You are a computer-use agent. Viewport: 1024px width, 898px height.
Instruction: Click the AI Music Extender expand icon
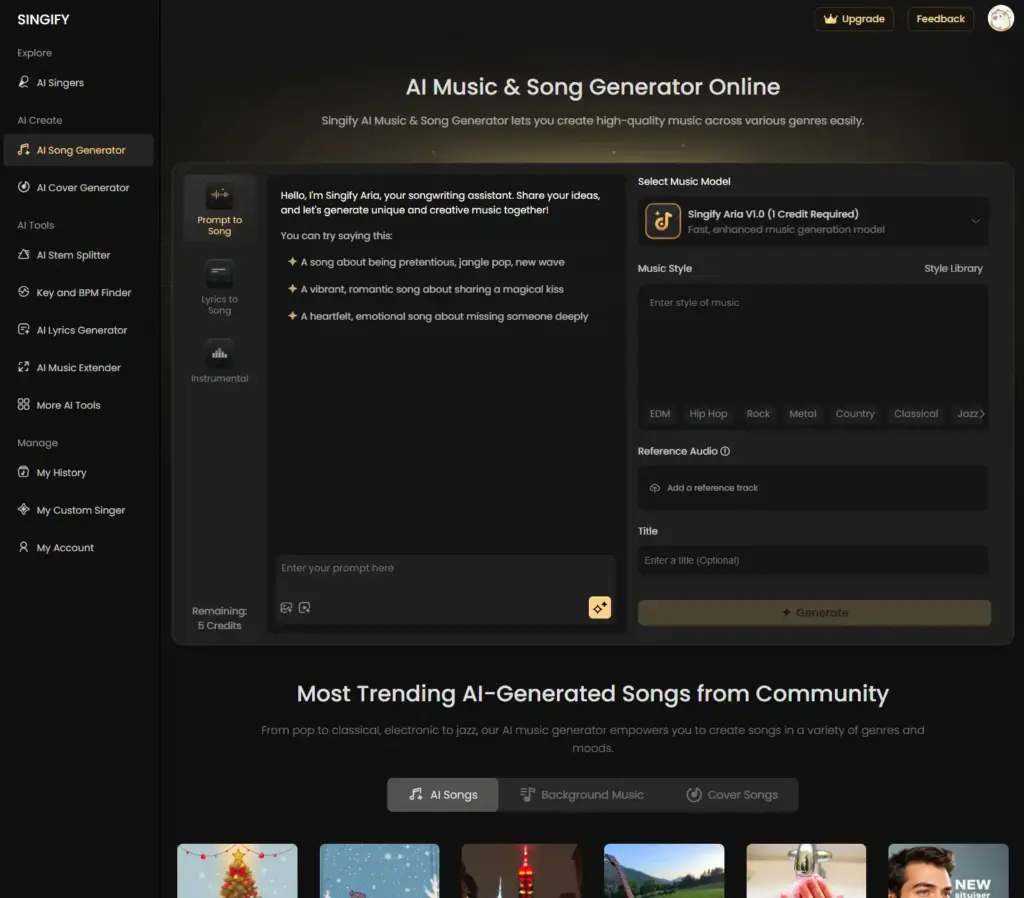24,367
